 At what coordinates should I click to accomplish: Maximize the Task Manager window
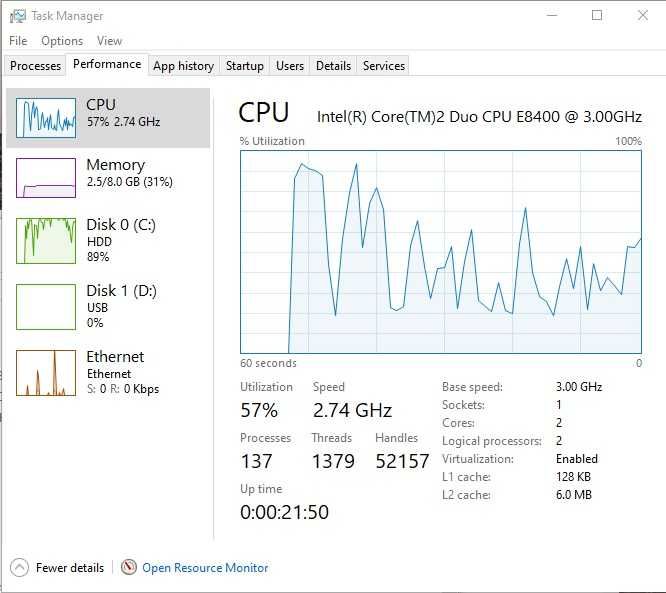point(597,16)
